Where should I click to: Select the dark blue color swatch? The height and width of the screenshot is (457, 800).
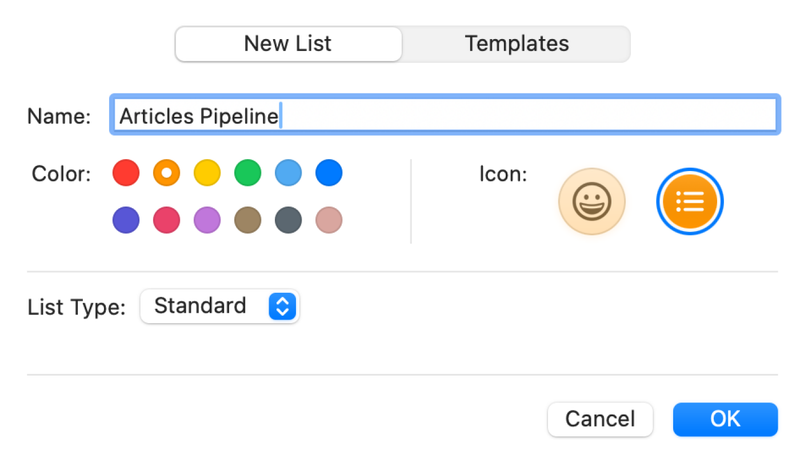[329, 173]
